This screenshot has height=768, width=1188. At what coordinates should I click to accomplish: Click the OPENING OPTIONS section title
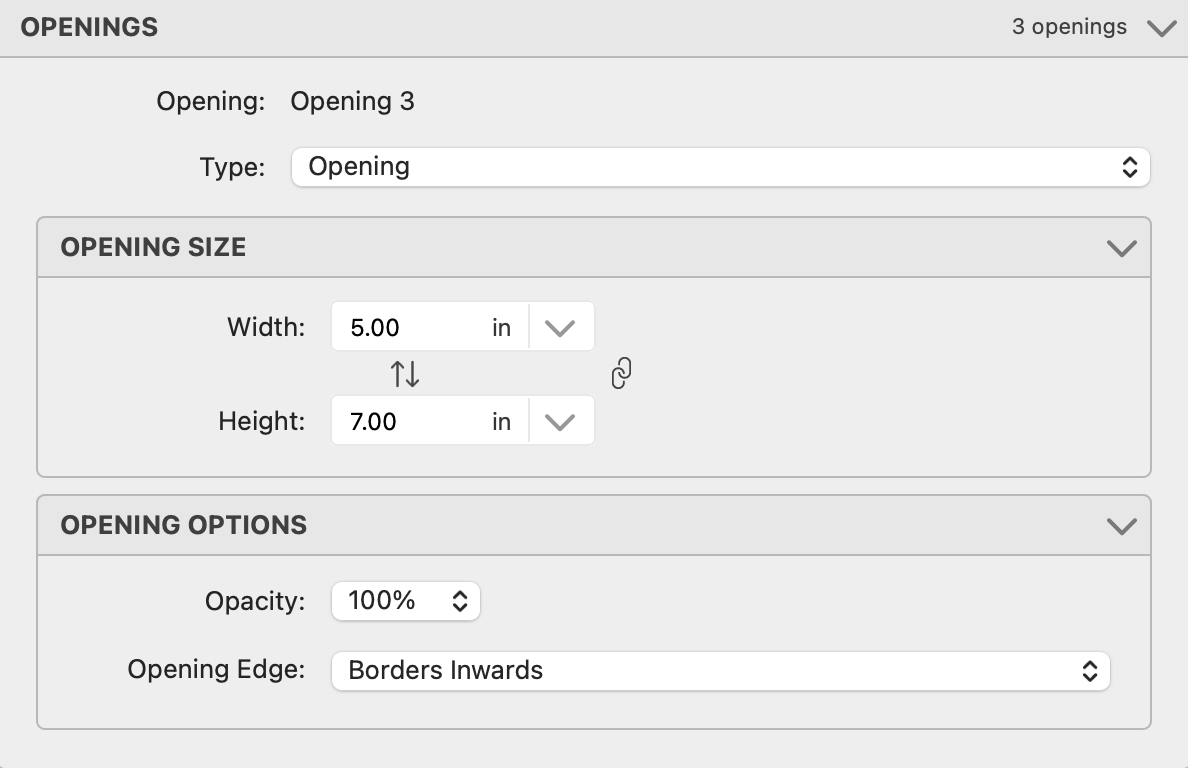[184, 526]
